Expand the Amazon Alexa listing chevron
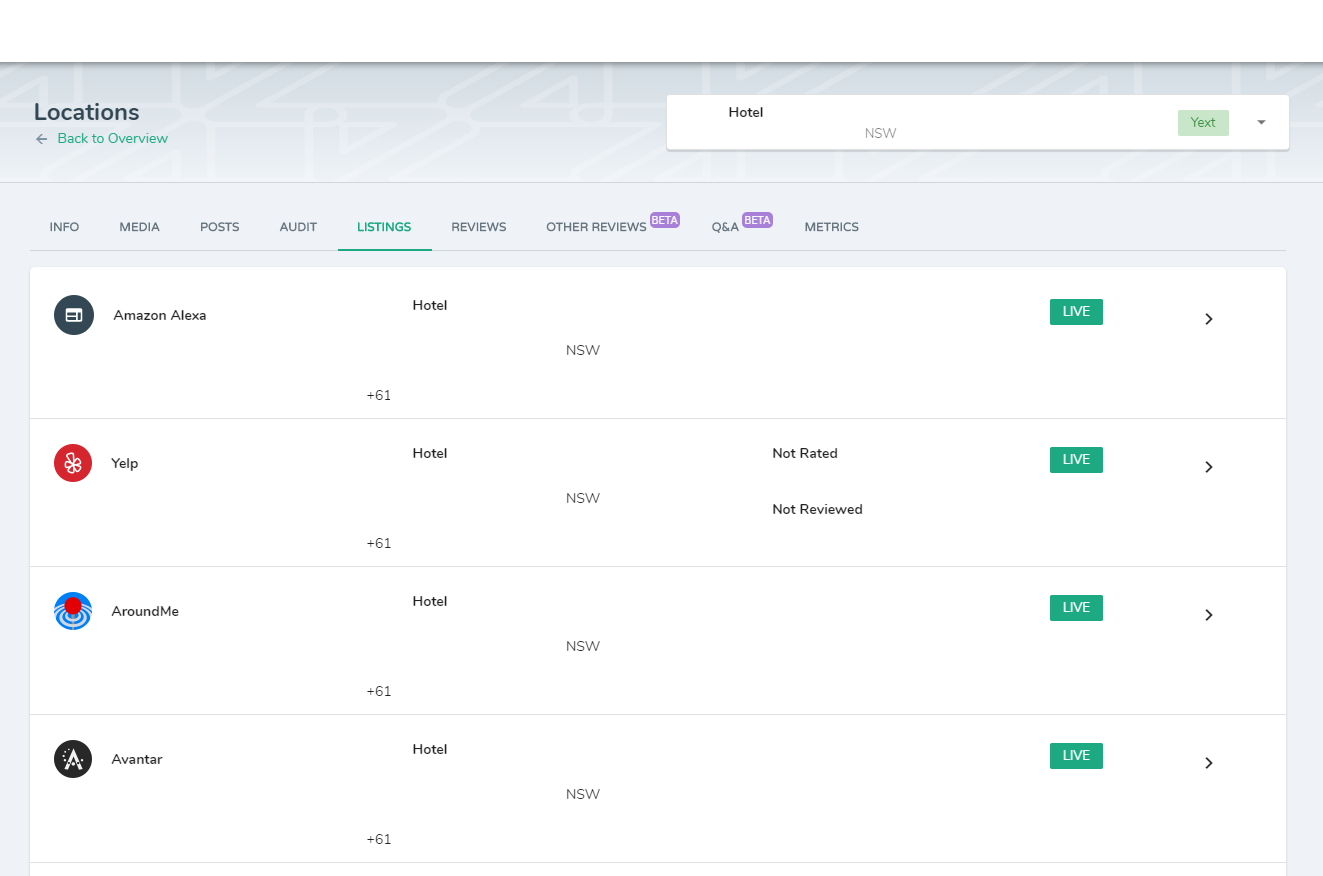Screen dimensions: 1323x876 coord(1208,319)
